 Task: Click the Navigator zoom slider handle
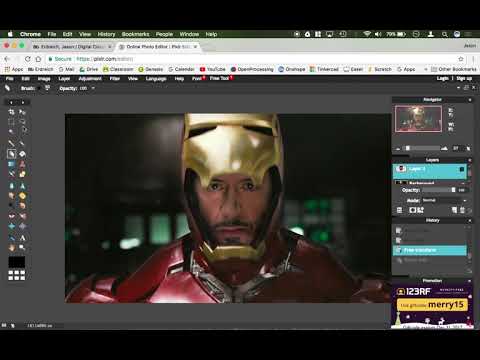point(408,148)
